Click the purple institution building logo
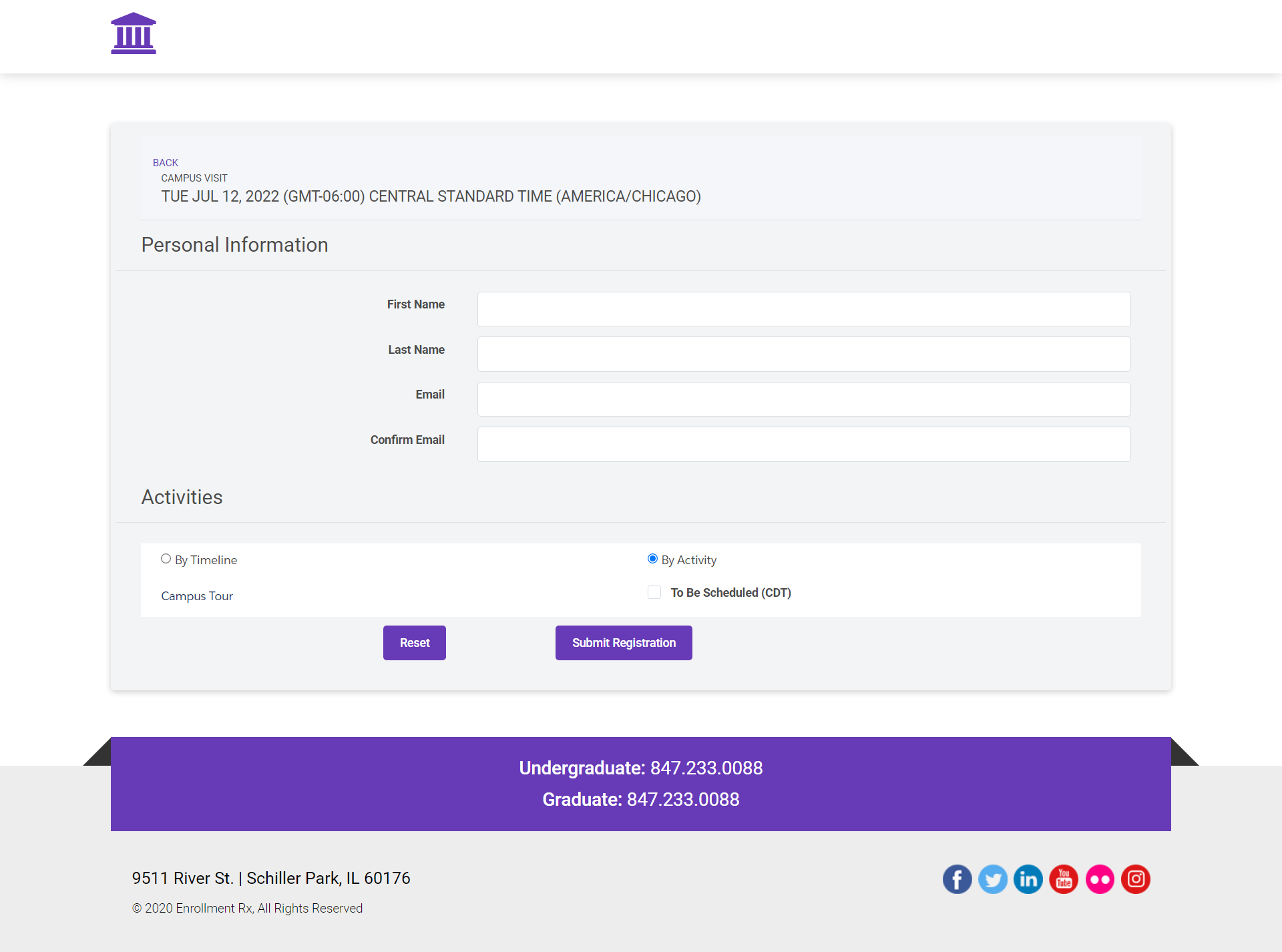Image resolution: width=1282 pixels, height=952 pixels. point(134,33)
